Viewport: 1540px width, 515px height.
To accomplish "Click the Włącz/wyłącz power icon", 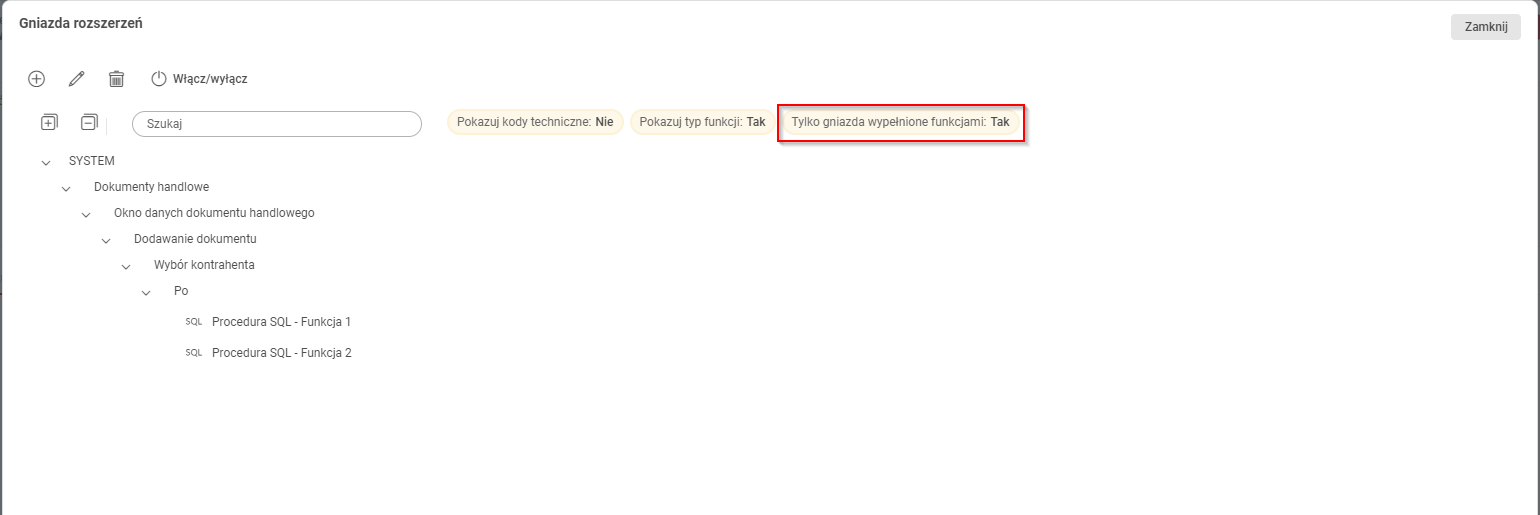I will 158,78.
